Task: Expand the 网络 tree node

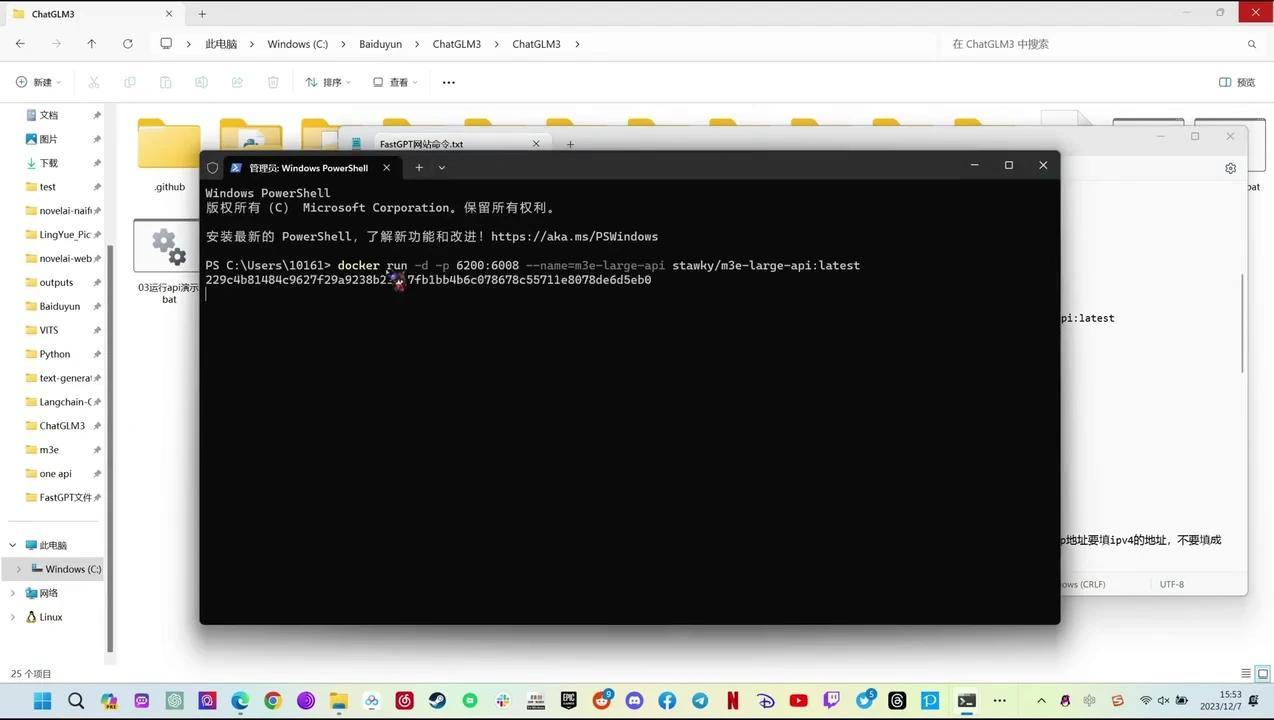Action: (13, 593)
